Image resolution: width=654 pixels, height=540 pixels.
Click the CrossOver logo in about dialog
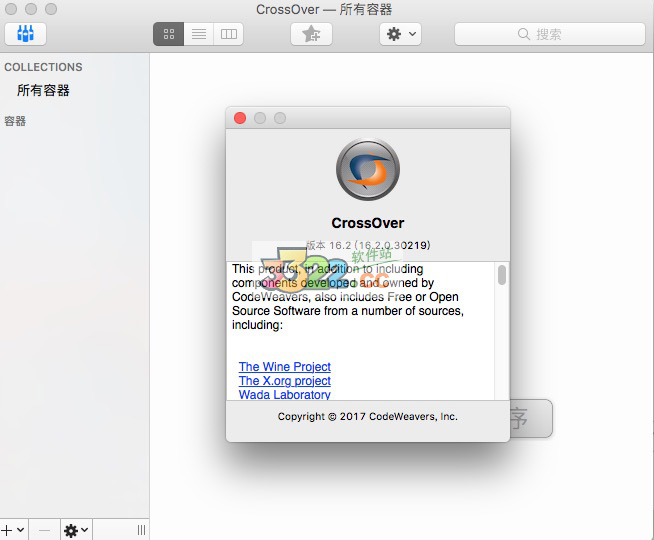[x=368, y=169]
